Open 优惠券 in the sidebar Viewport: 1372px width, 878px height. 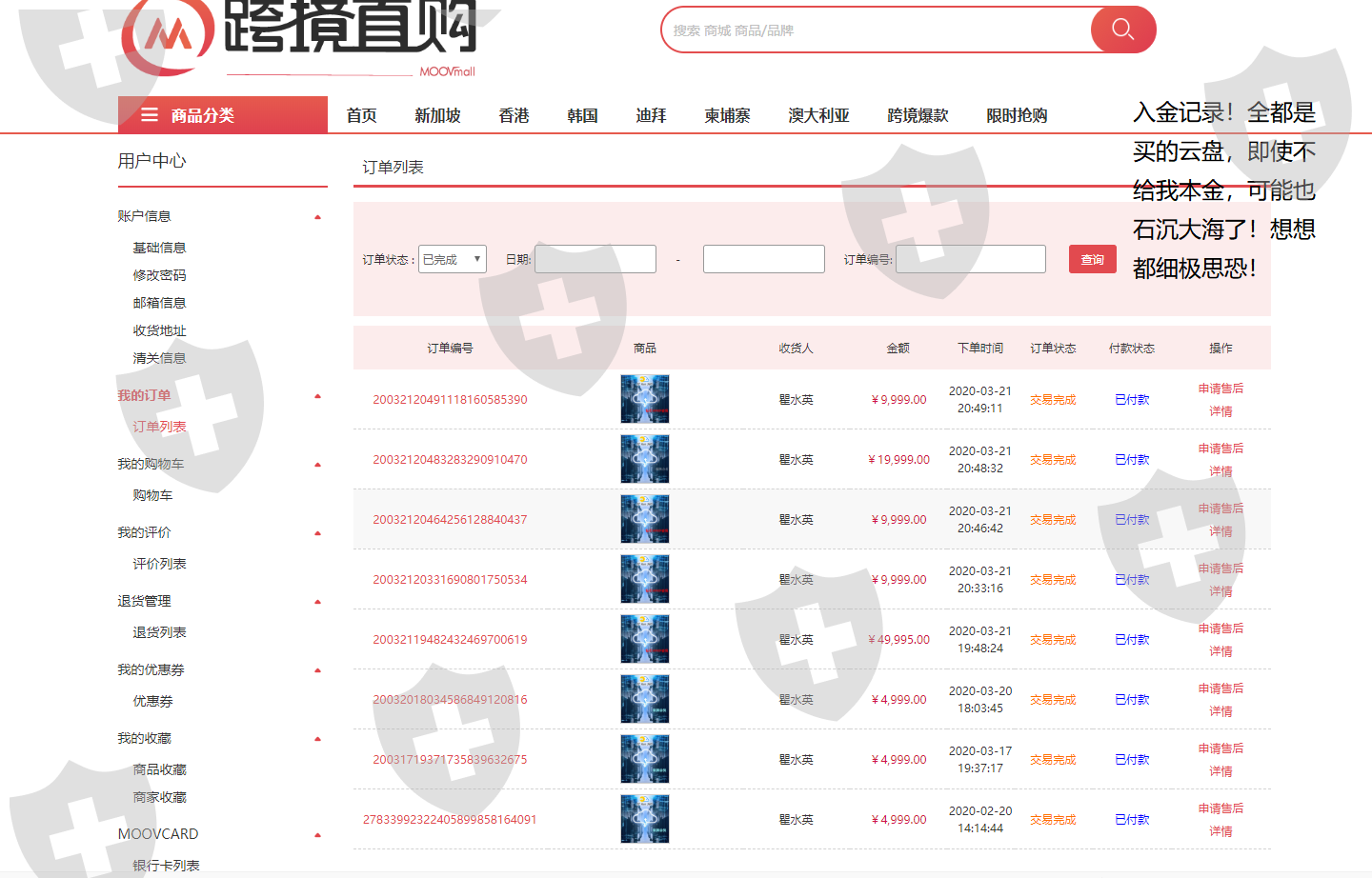pyautogui.click(x=152, y=701)
